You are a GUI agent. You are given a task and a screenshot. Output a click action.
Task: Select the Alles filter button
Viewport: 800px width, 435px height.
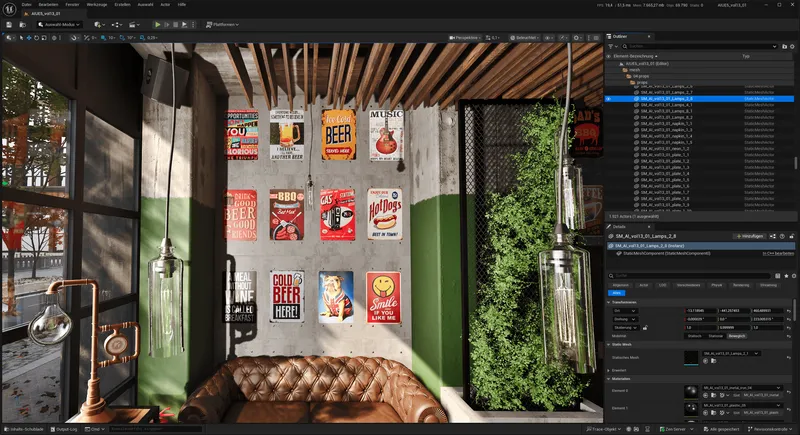tap(616, 293)
